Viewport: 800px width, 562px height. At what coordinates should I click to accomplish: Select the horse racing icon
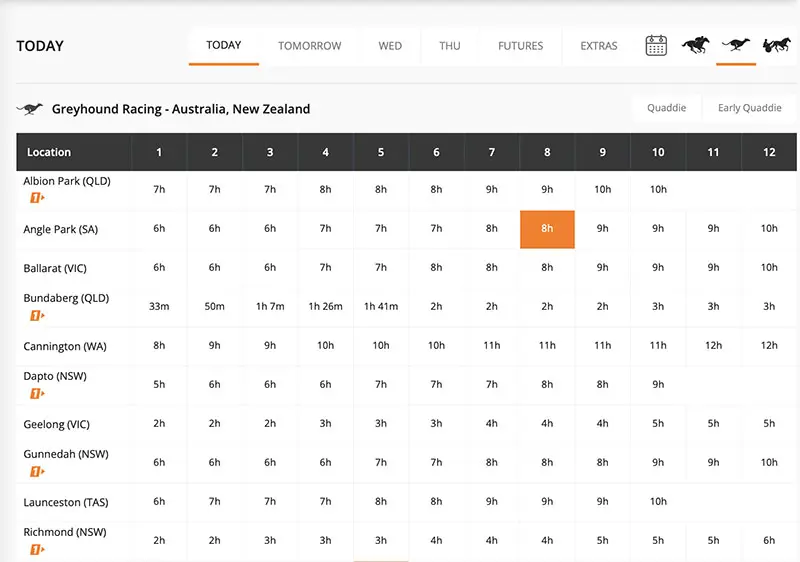[x=696, y=45]
